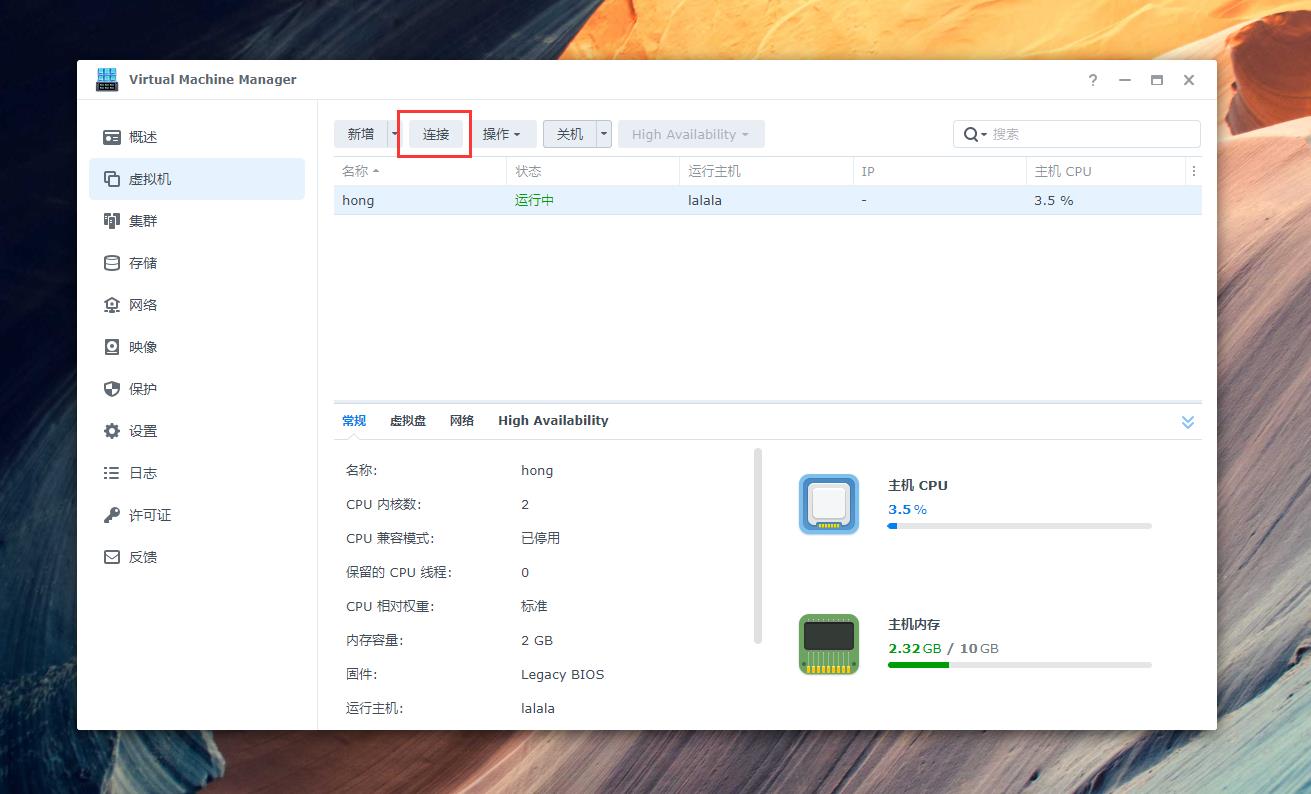Switch to the 虚拟盘 tab
This screenshot has height=794, width=1311.
click(x=406, y=420)
